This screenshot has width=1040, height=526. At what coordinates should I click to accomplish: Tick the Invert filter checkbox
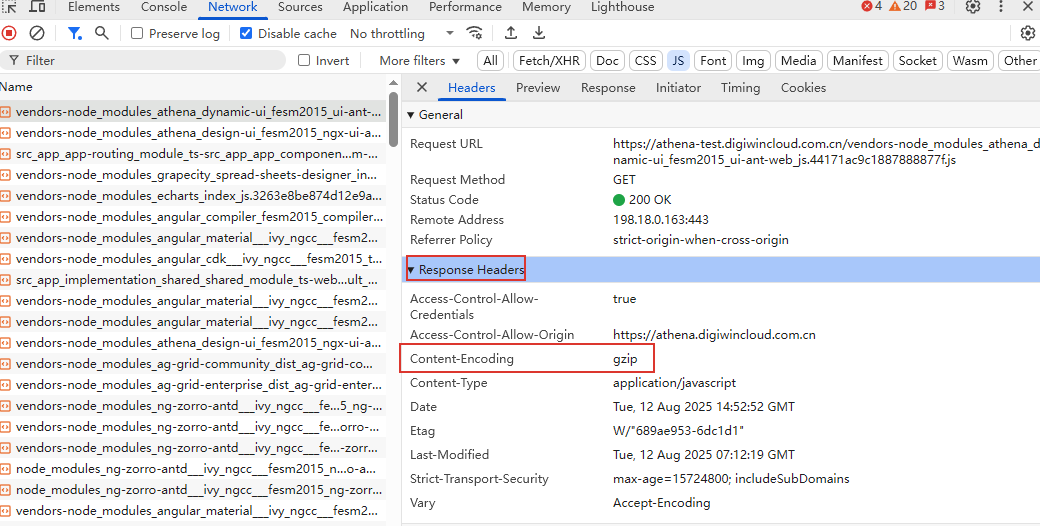[x=304, y=61]
